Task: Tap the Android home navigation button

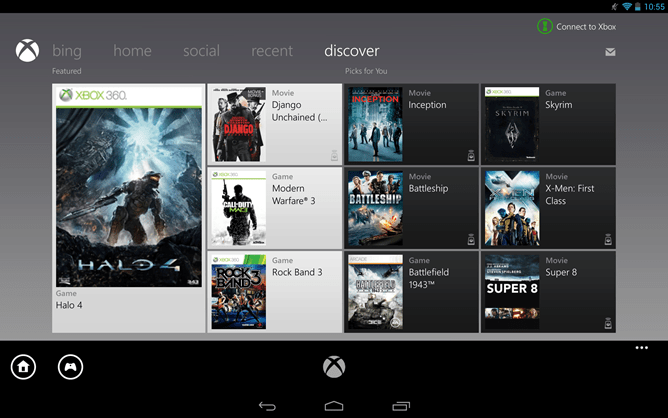Action: click(x=334, y=406)
